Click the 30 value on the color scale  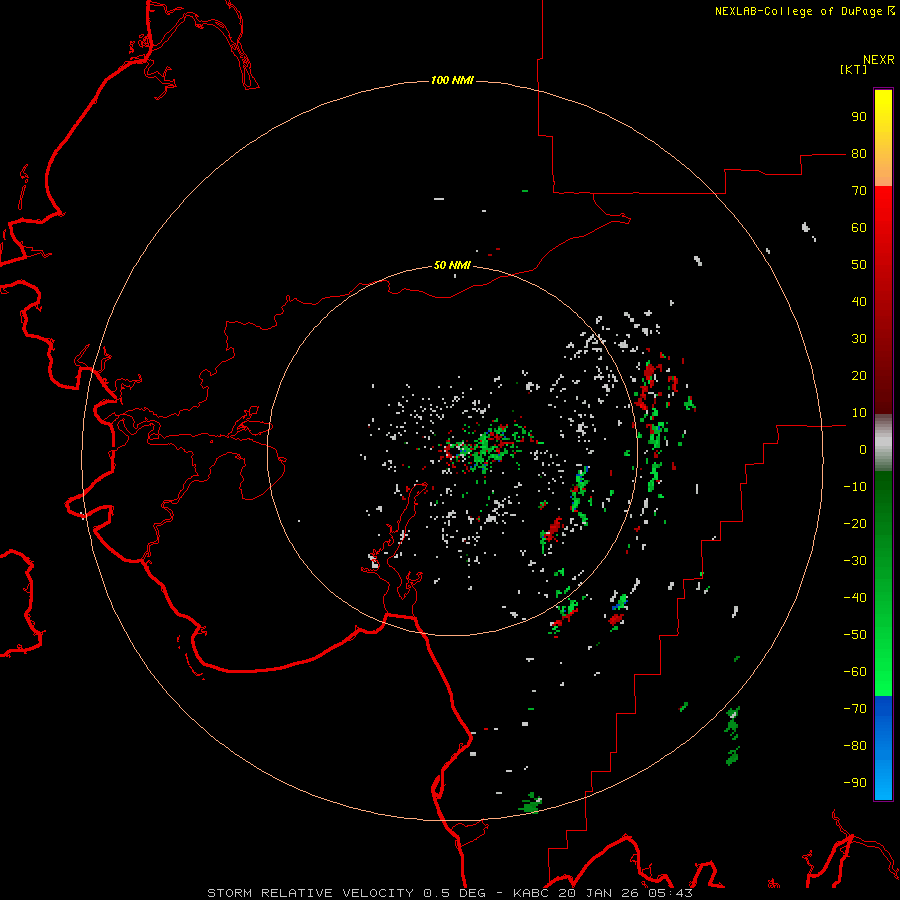coord(859,339)
